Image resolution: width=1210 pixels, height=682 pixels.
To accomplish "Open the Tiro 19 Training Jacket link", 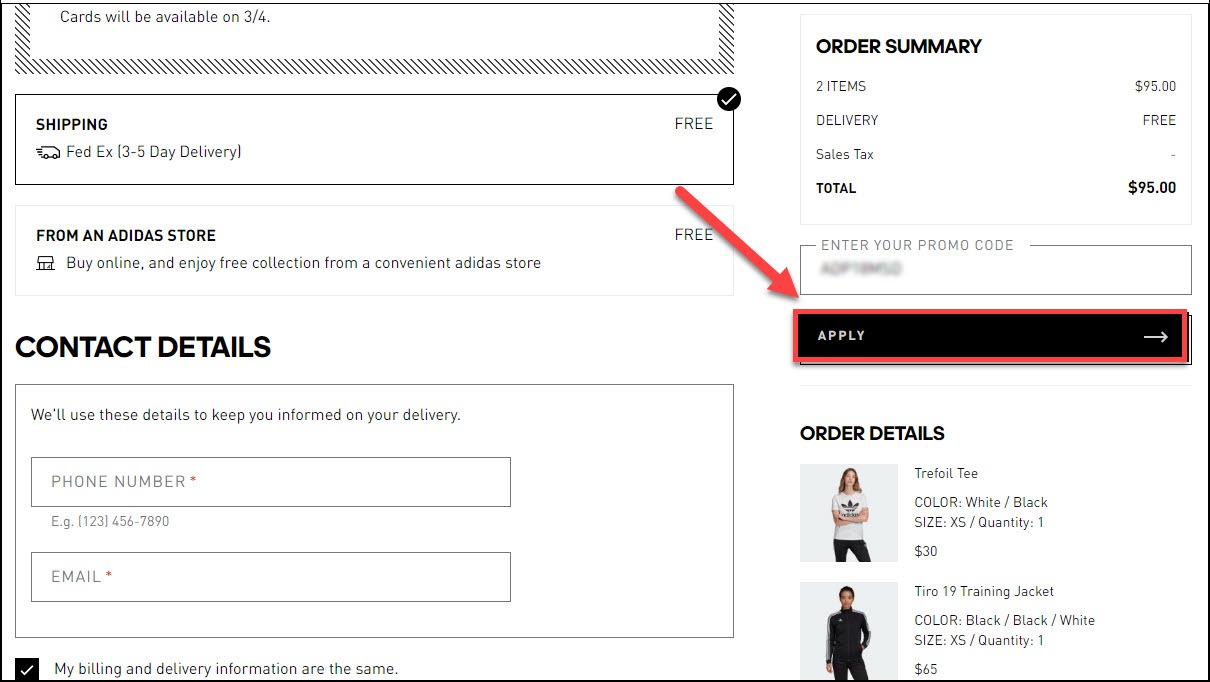I will pos(984,591).
